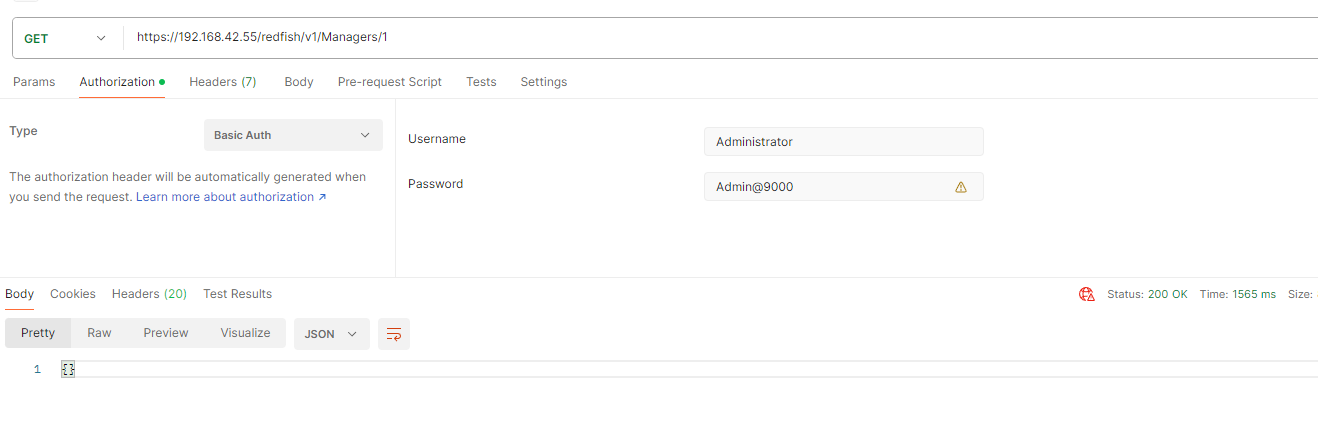This screenshot has height=446, width=1318.
Task: Click the Username input field
Action: 843,142
